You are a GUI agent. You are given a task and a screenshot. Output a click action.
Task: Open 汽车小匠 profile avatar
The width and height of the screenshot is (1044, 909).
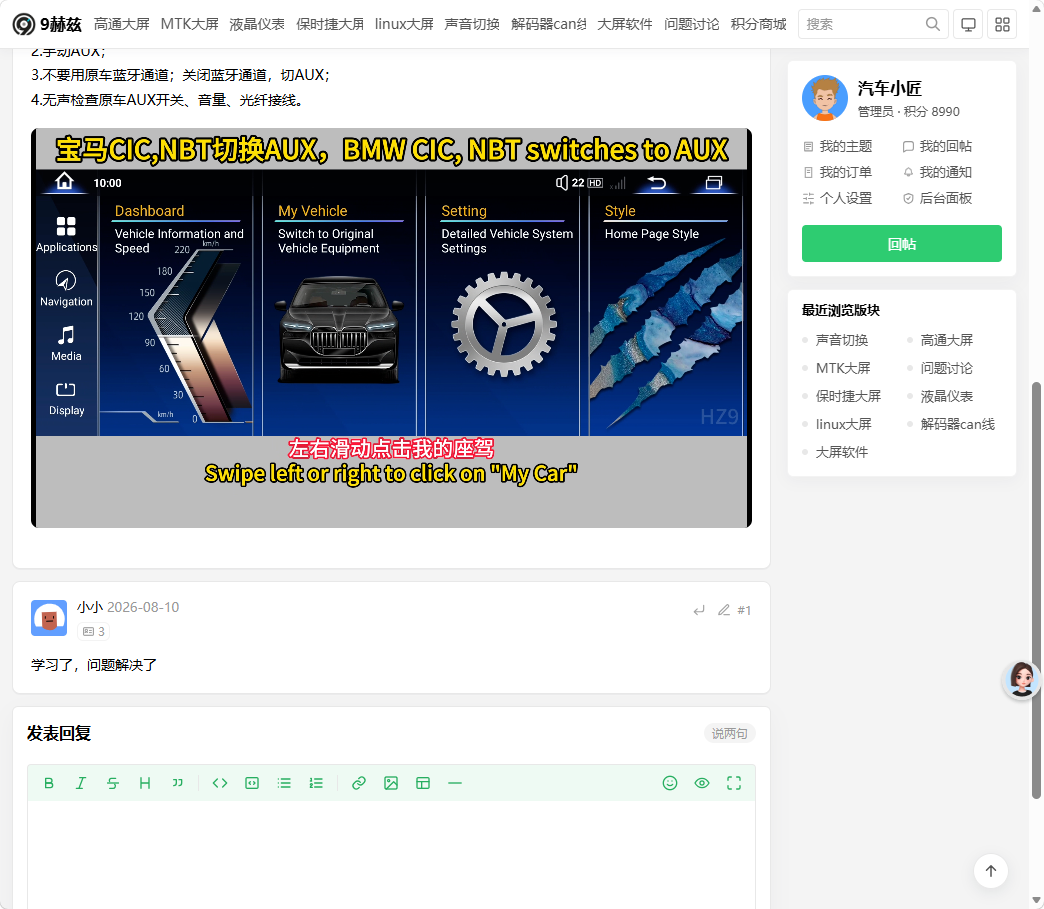coord(825,98)
